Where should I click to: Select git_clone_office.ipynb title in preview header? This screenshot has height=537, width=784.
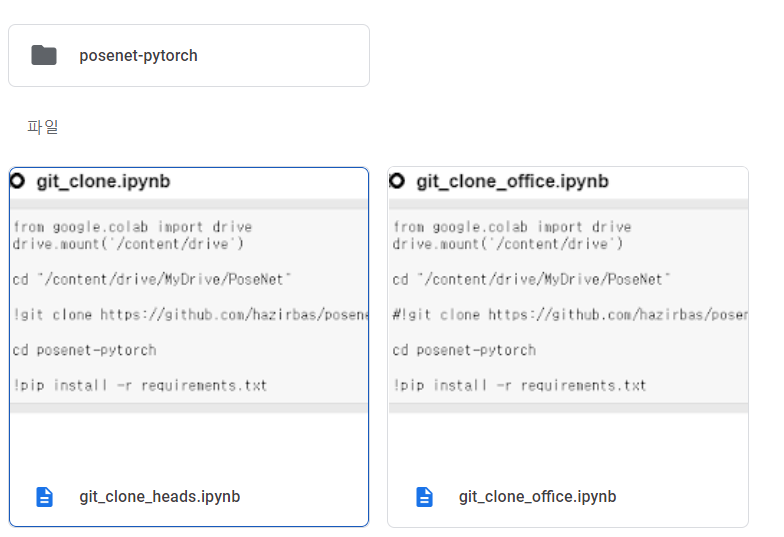coord(512,181)
